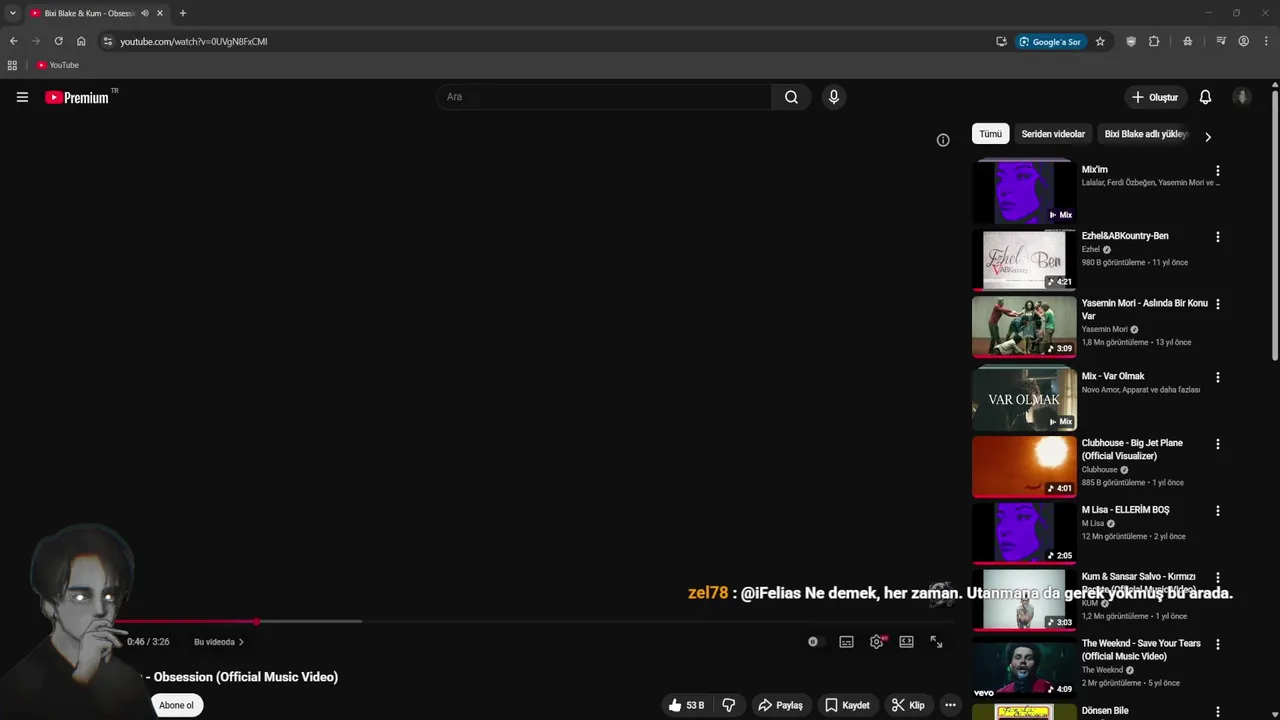Open the notifications bell
1280x720 pixels.
click(1205, 97)
